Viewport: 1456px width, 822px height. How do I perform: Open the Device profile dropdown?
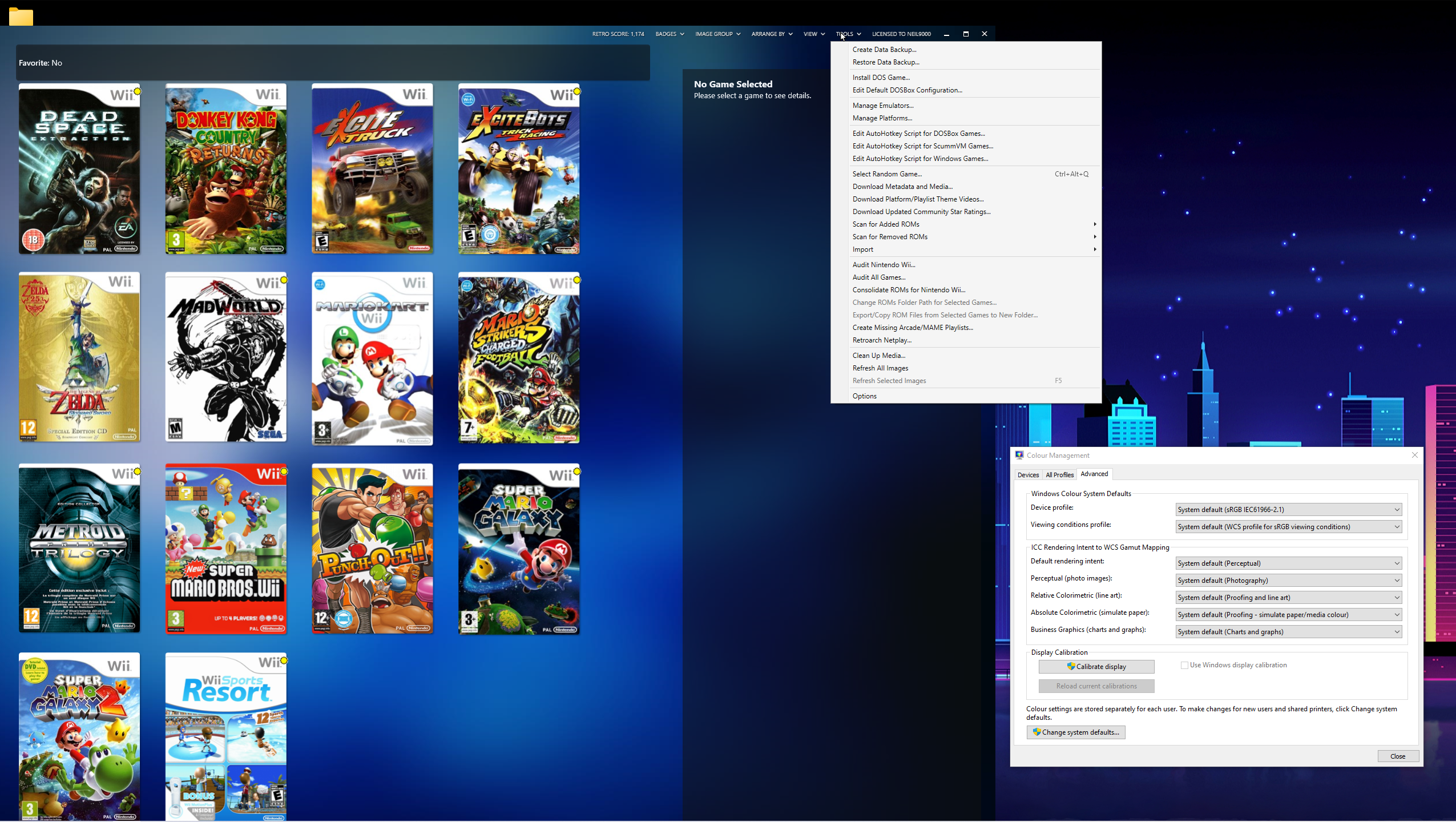click(x=1289, y=510)
